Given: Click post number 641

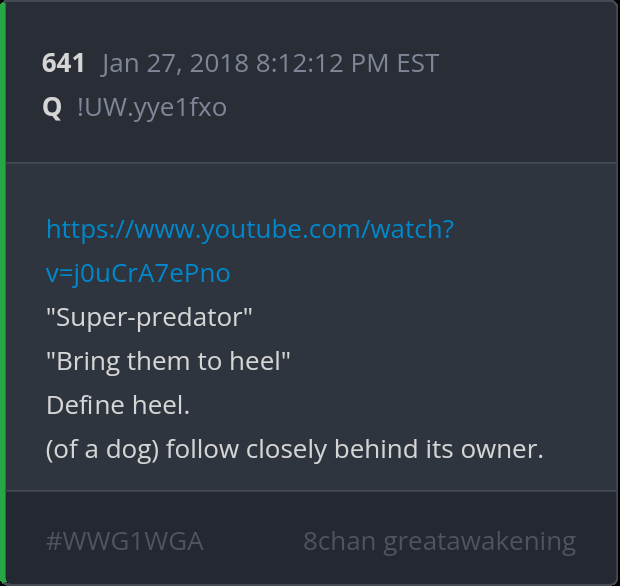Looking at the screenshot, I should coord(63,63).
